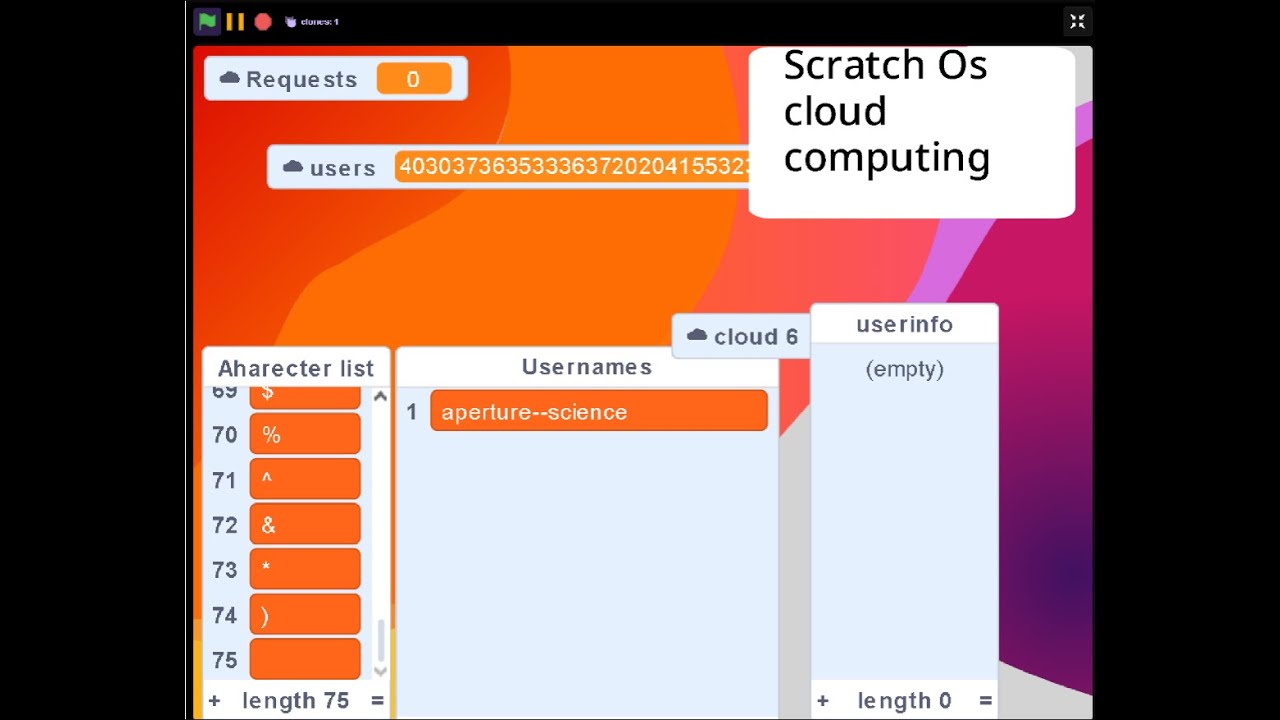The image size is (1280, 720).
Task: Click the green flag to start project
Action: coord(207,21)
